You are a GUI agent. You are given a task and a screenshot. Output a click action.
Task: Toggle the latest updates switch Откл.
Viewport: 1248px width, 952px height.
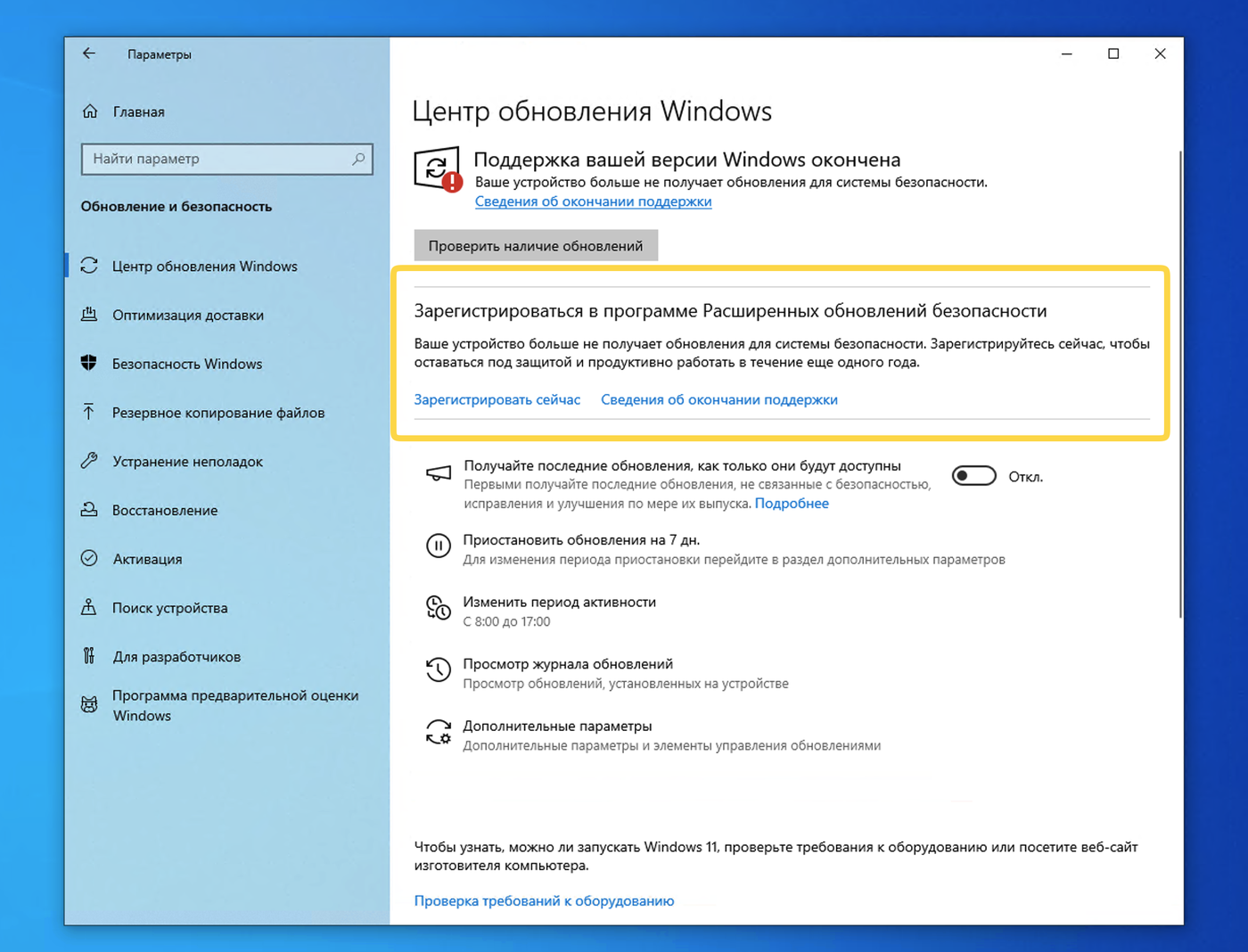tap(973, 476)
